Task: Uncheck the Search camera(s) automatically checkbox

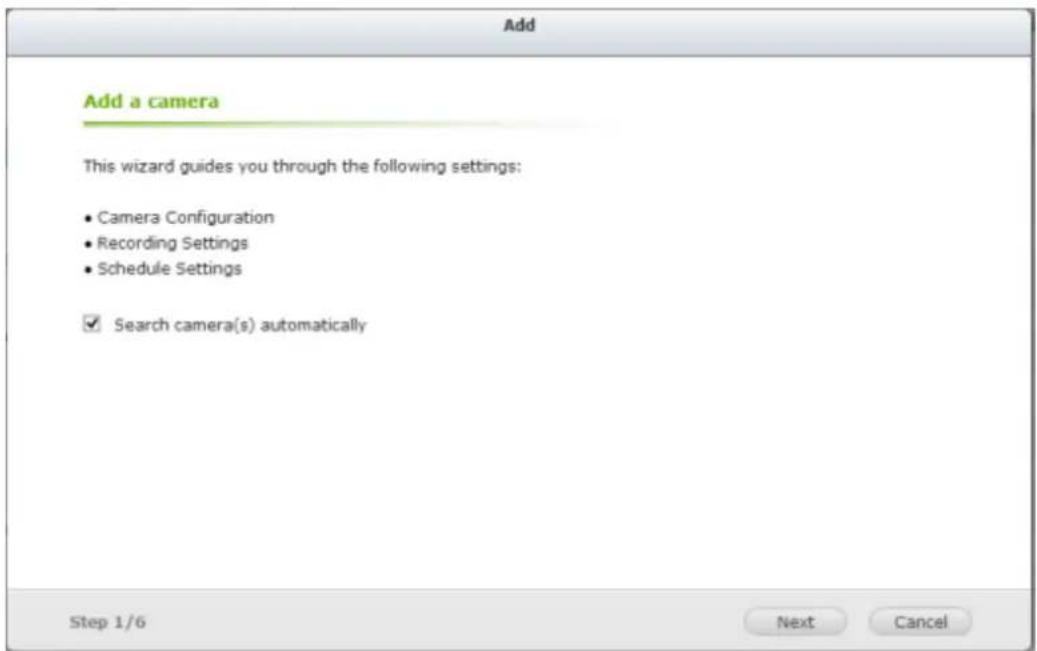Action: (x=92, y=324)
